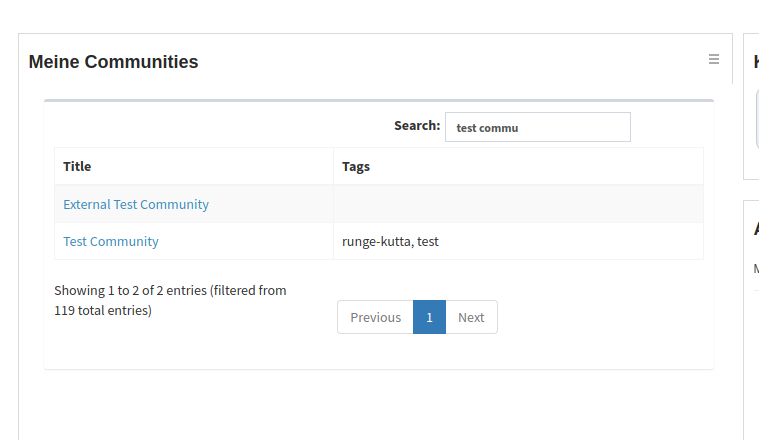
Task: Sort the table by Tags column
Action: pyautogui.click(x=518, y=166)
